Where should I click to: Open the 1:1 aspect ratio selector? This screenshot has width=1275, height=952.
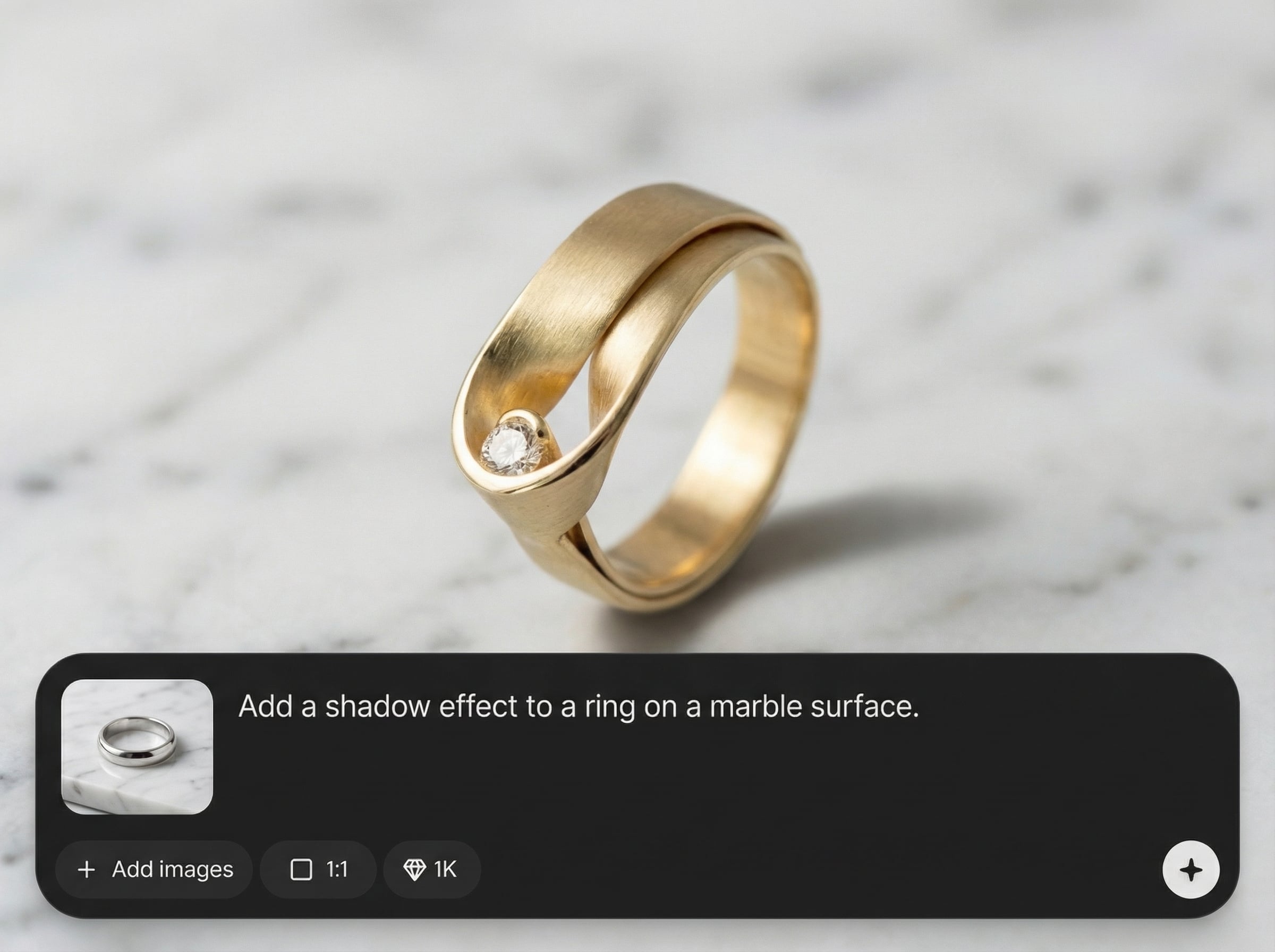[x=318, y=870]
